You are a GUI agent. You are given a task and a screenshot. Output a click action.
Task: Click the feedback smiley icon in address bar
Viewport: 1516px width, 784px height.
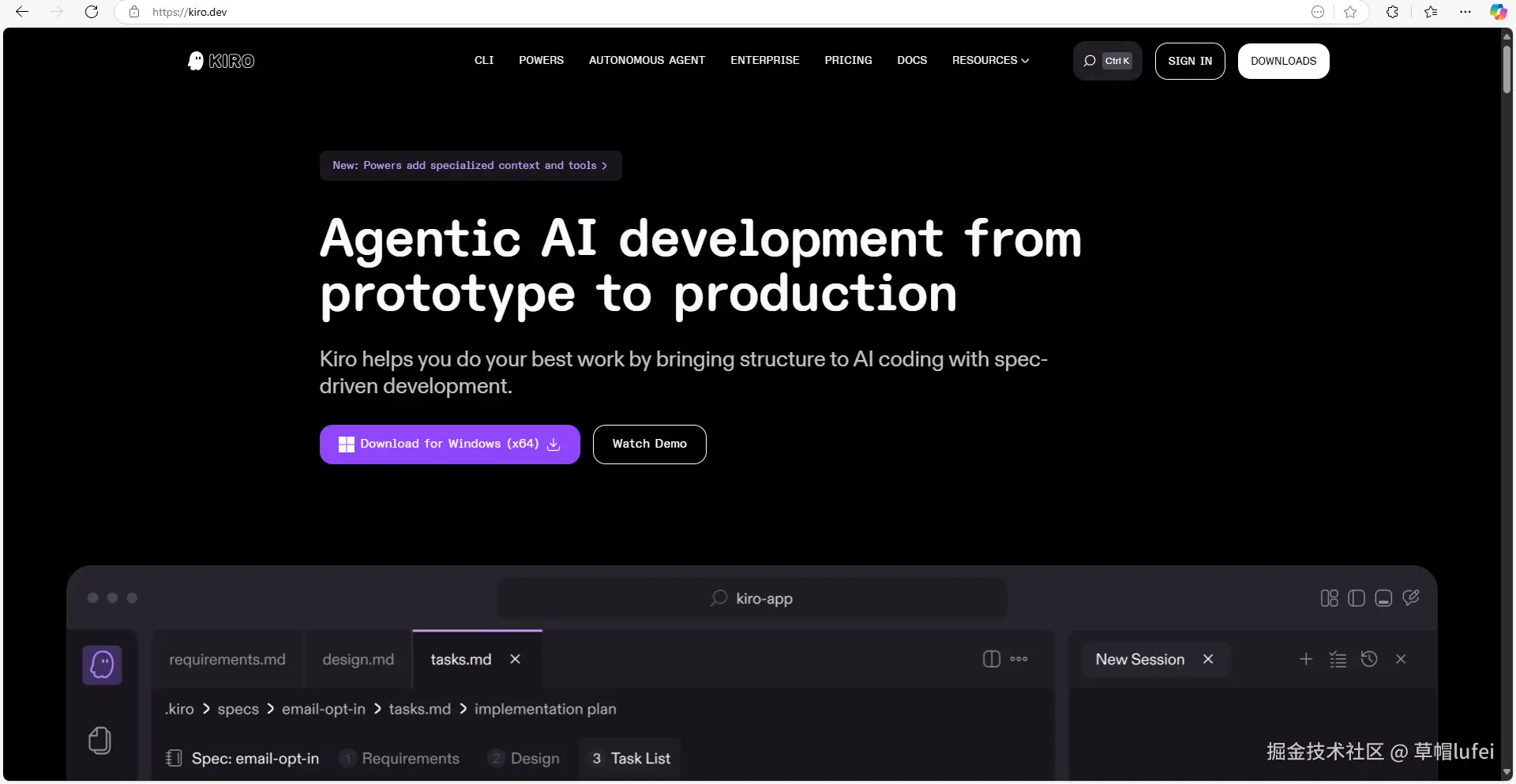[x=1318, y=12]
